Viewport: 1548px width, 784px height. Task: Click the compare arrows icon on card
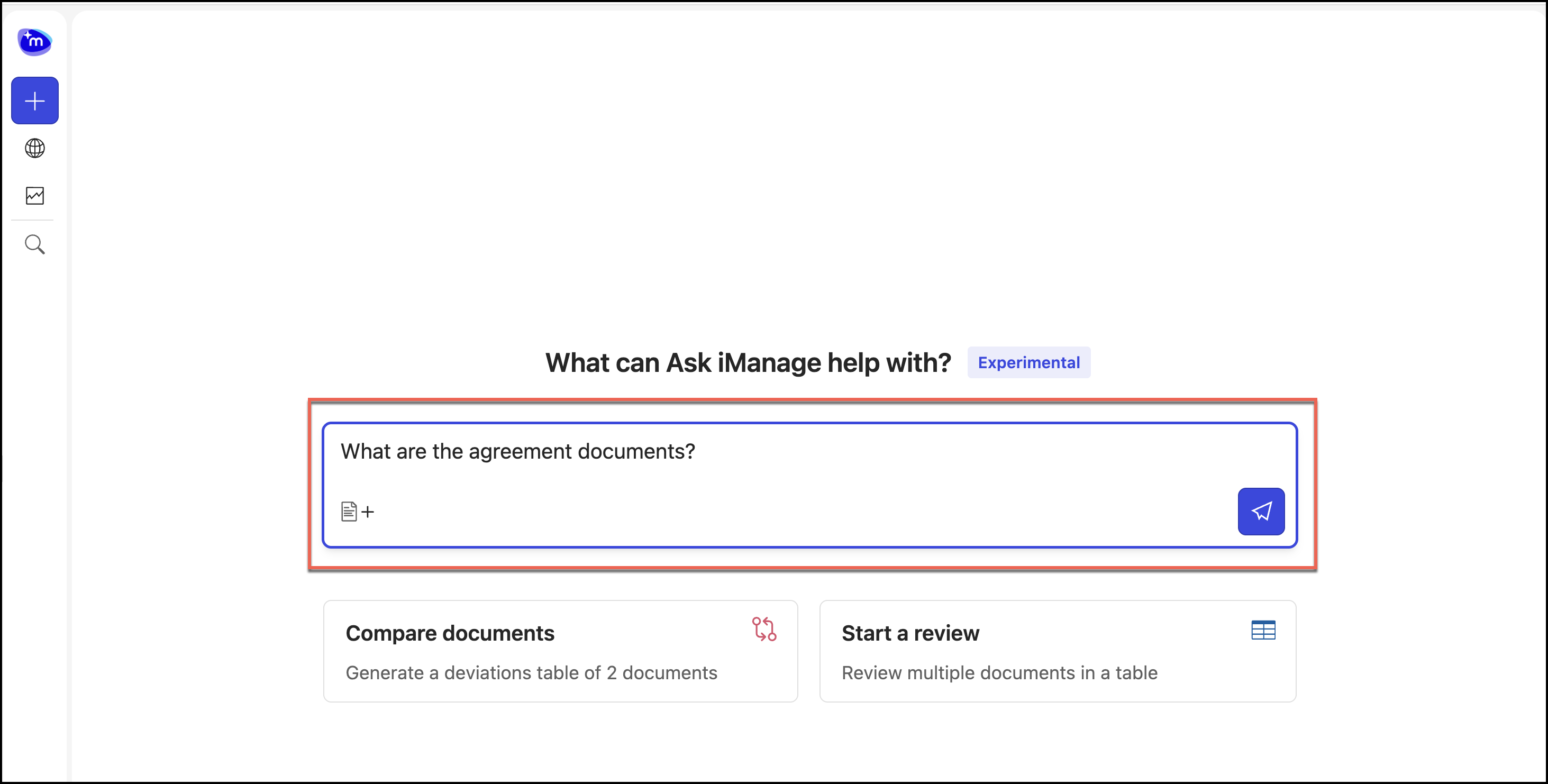pyautogui.click(x=764, y=629)
